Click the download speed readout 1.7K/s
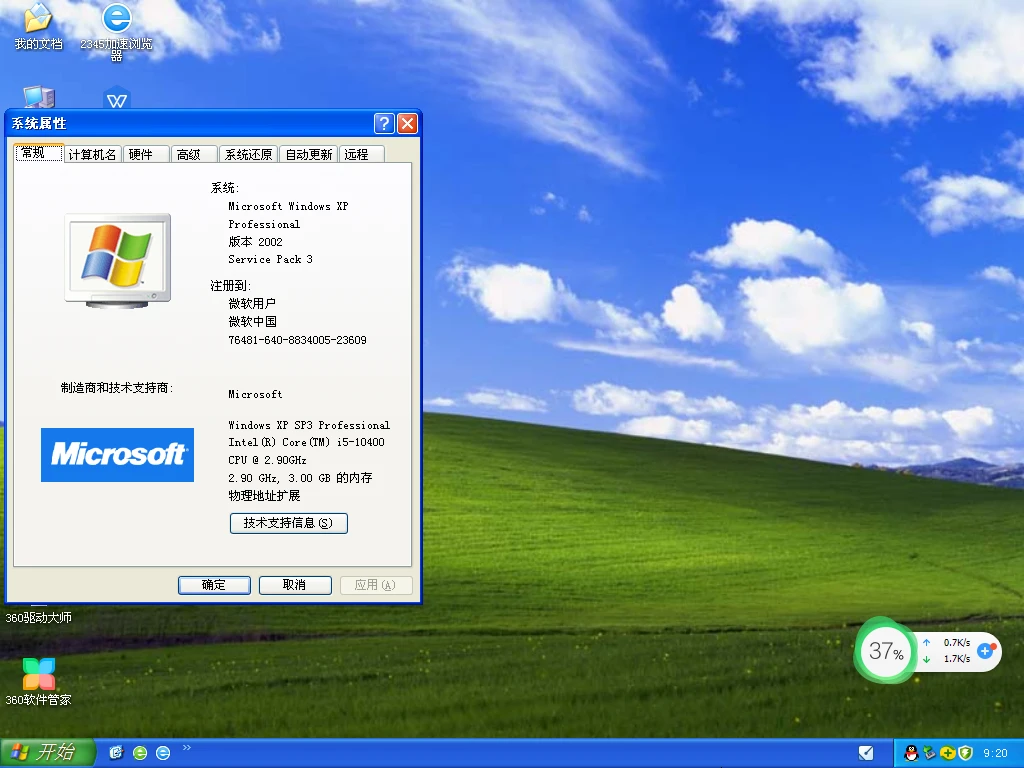1024x768 pixels. 957,658
